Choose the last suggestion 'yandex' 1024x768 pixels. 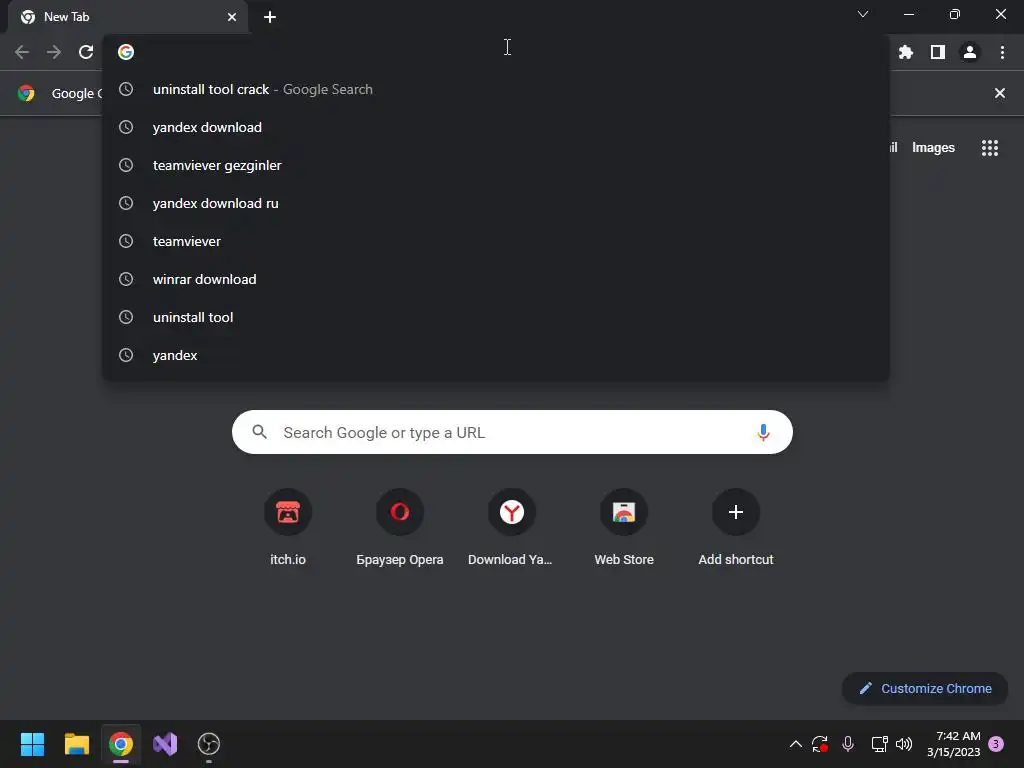pos(496,355)
